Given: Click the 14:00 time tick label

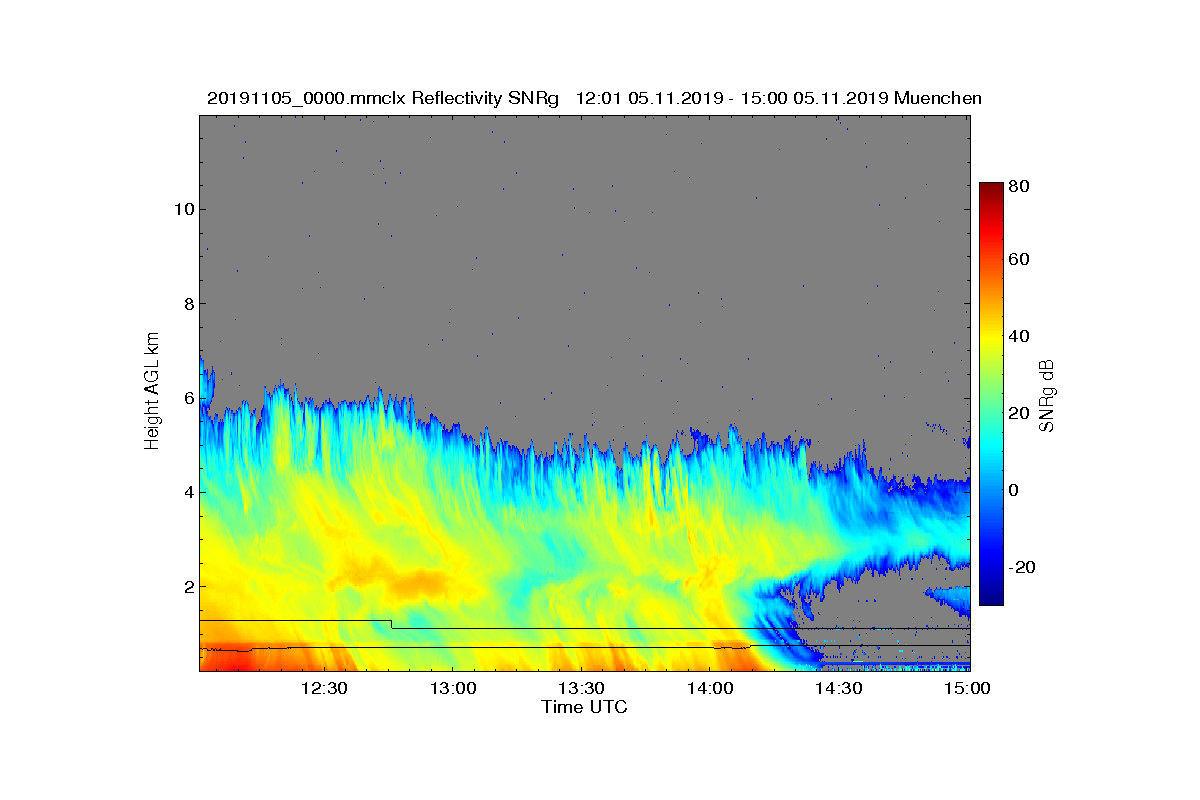Looking at the screenshot, I should (x=710, y=688).
